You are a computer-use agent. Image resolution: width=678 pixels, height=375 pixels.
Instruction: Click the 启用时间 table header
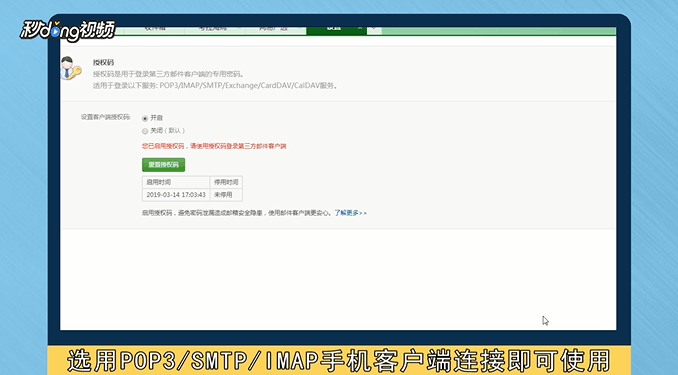pos(176,182)
